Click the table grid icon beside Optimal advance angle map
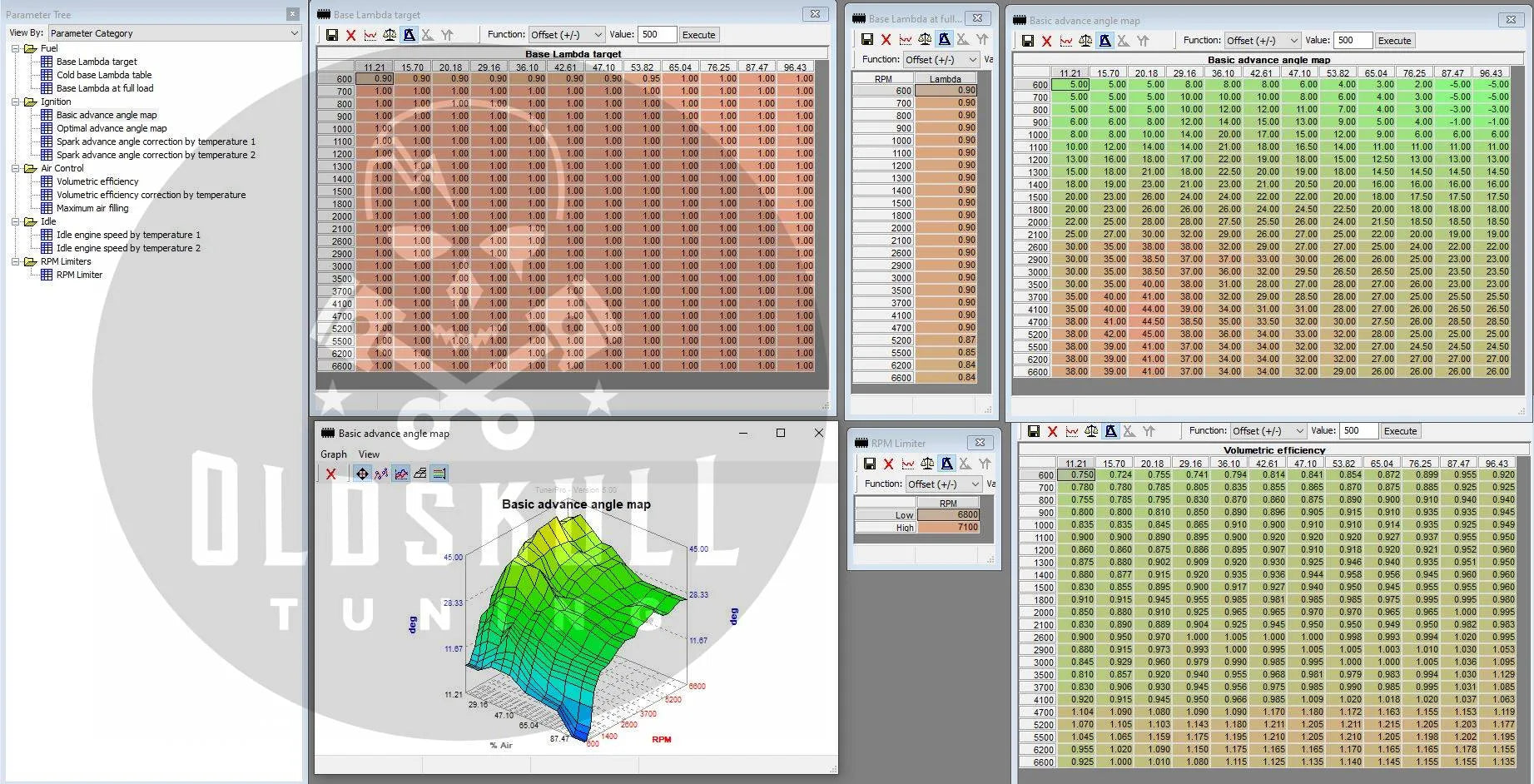1534x784 pixels. coord(47,128)
